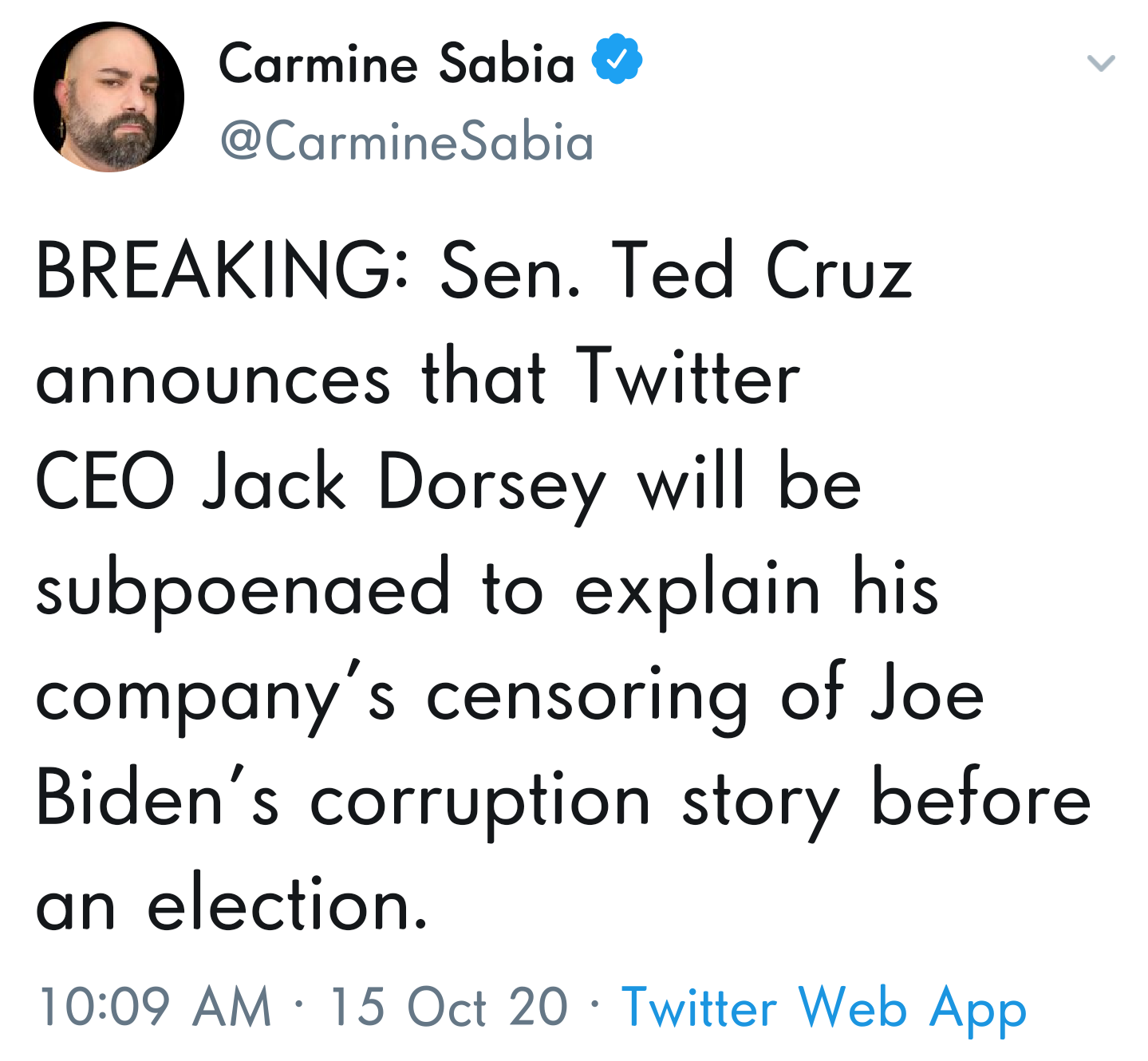
Task: Click the word CEO in tweet
Action: [105, 480]
